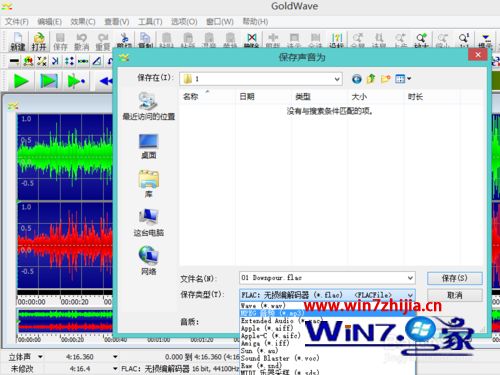Click the toolbar icon with colored question marks
This screenshot has height=375, width=500.
337,39
